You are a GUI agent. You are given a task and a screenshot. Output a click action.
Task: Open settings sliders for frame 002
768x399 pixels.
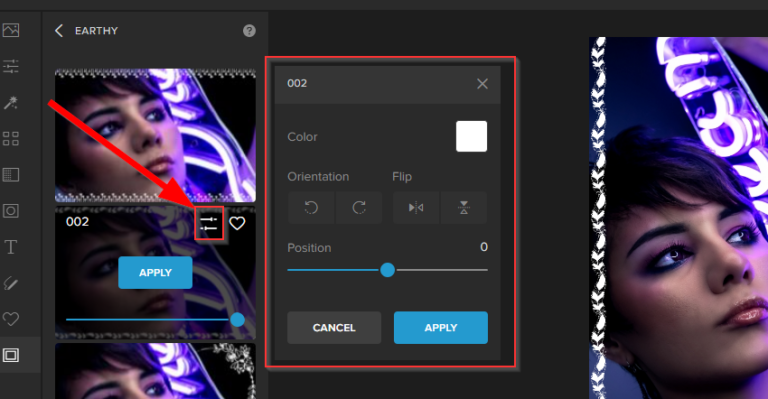pos(209,223)
